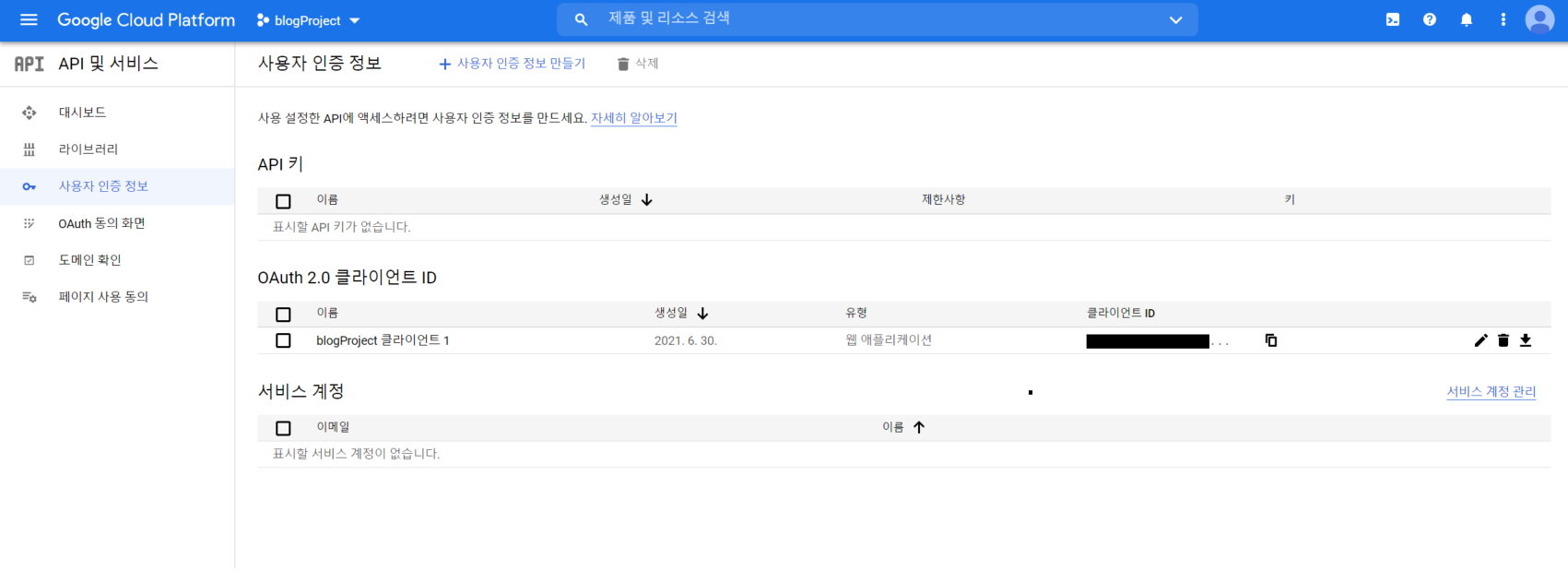Sort service accounts by 이름 arrow
Image resolution: width=1568 pixels, height=583 pixels.
[919, 427]
